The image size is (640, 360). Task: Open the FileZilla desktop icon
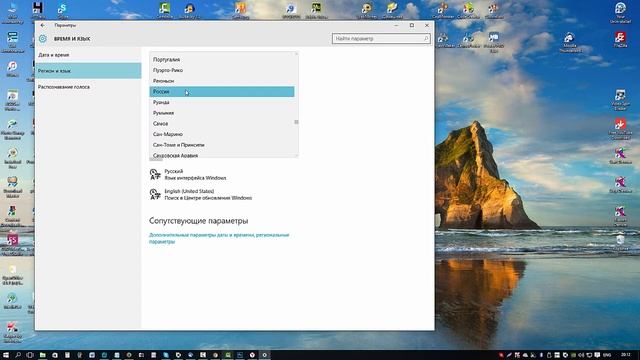point(620,40)
